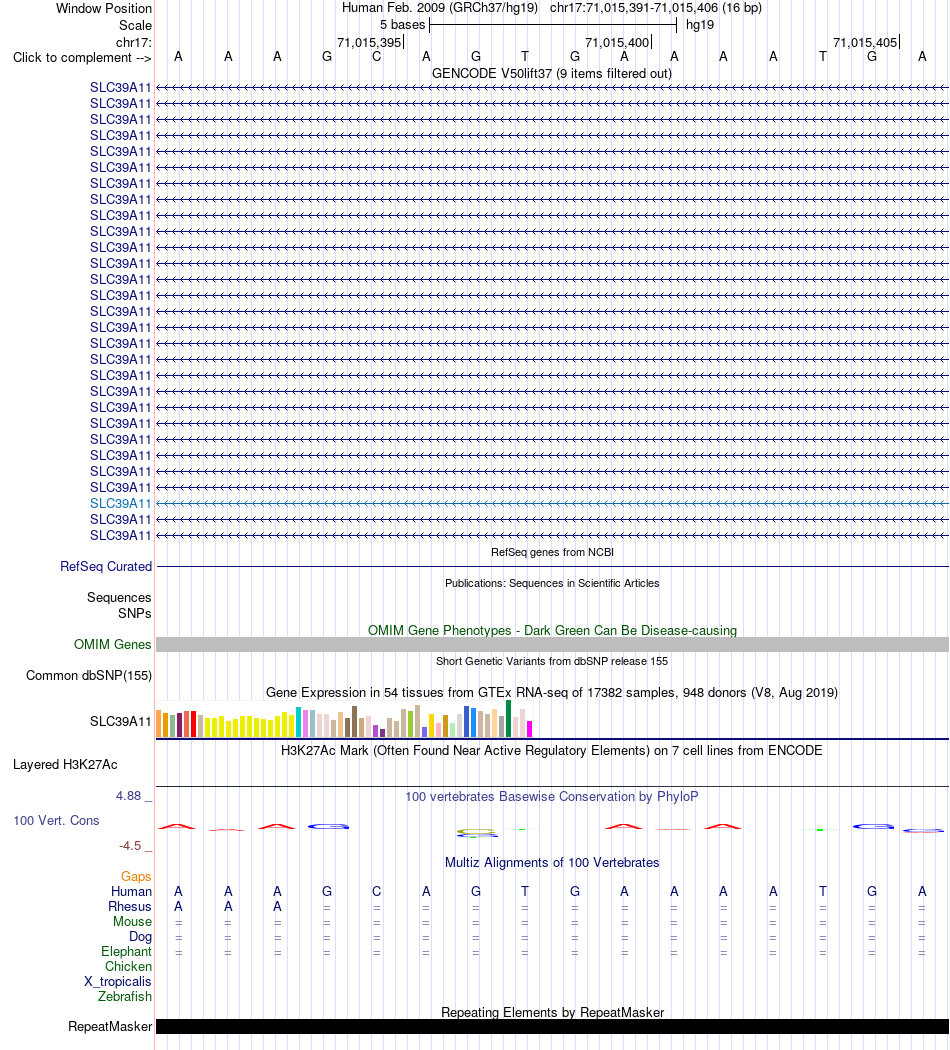Screen dimensions: 950x1050
Task: Open the H3K27Ac Mark track title
Action: click(552, 751)
